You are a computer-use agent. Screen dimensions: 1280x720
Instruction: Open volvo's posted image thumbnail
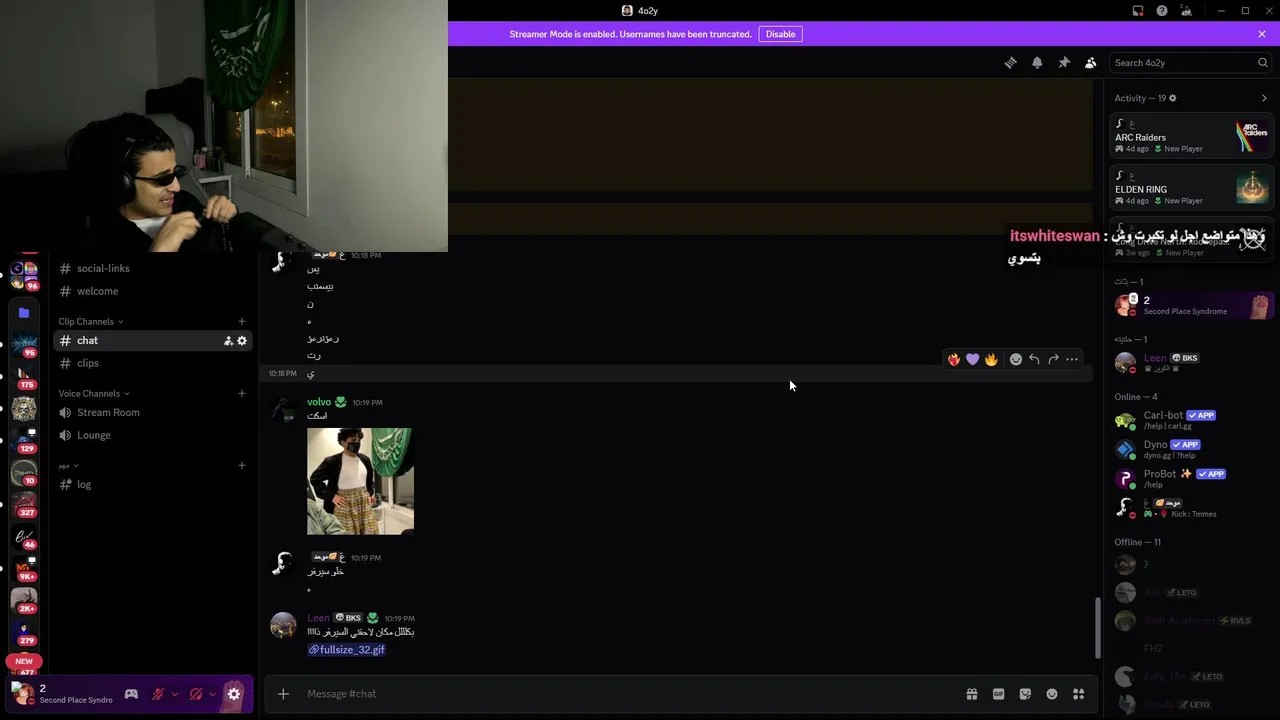360,481
